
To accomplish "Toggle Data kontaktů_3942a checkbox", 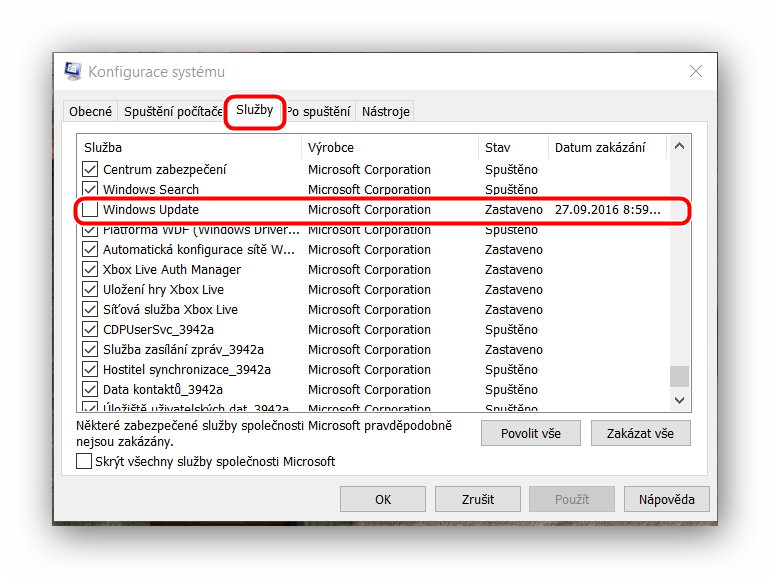I will (90, 389).
